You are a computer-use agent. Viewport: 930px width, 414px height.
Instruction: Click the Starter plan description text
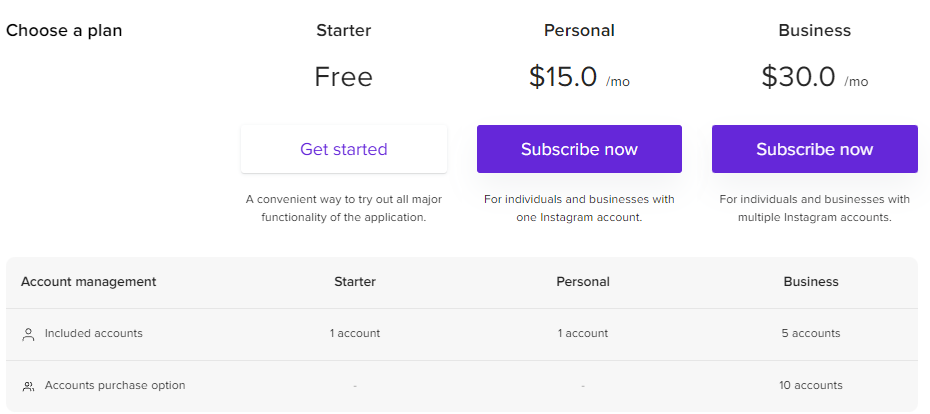(x=344, y=208)
